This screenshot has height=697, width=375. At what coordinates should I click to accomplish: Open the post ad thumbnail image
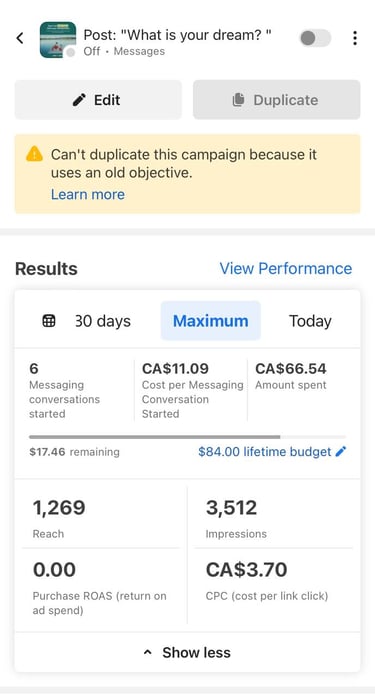pyautogui.click(x=58, y=40)
